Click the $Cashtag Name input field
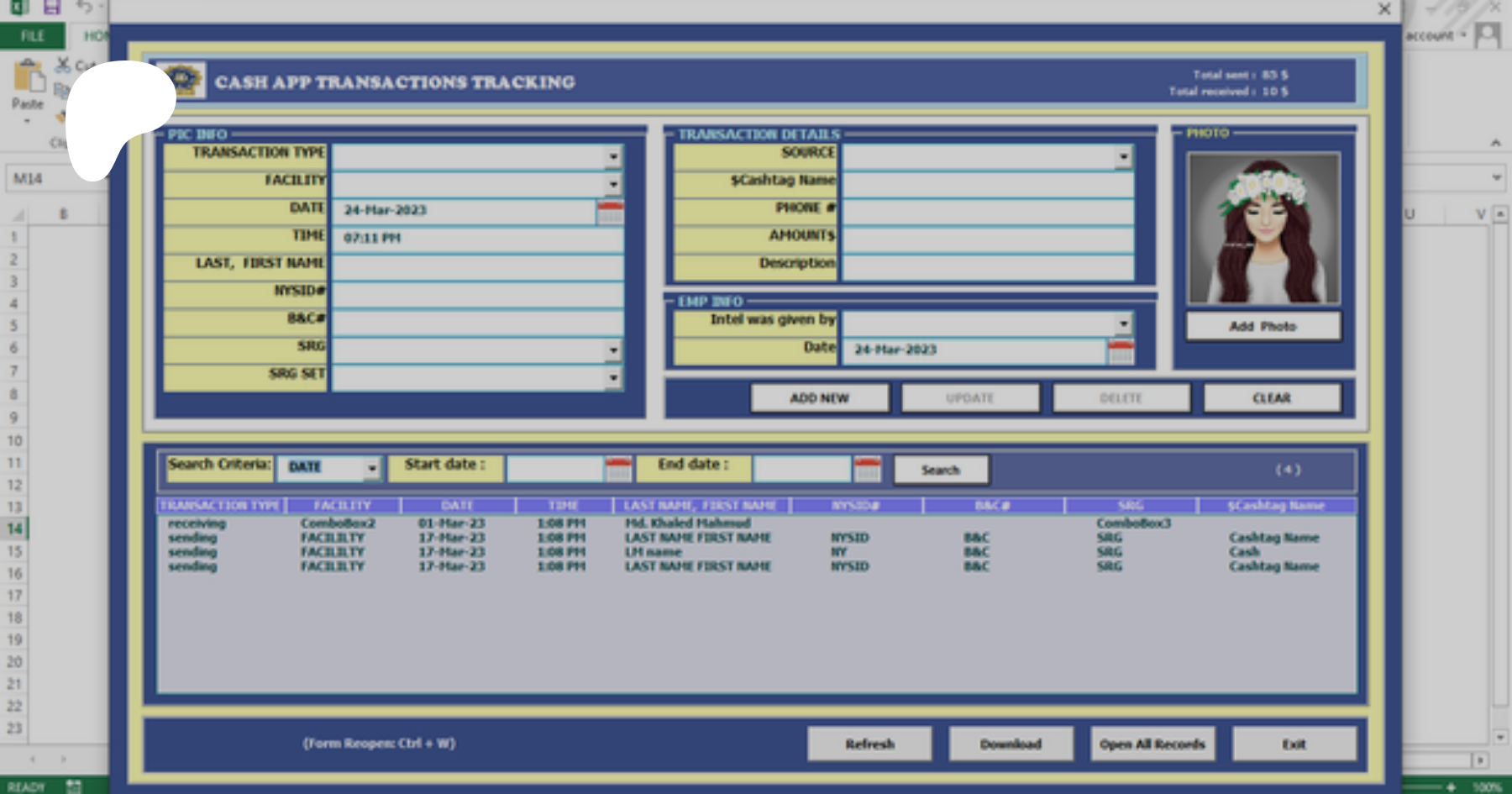 pyautogui.click(x=987, y=185)
